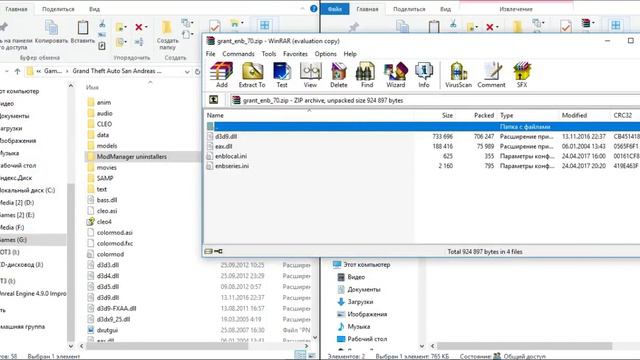Image resolution: width=640 pixels, height=360 pixels.
Task: Navigate up in left Explorer address bar
Action: pyautogui.click(x=17, y=71)
